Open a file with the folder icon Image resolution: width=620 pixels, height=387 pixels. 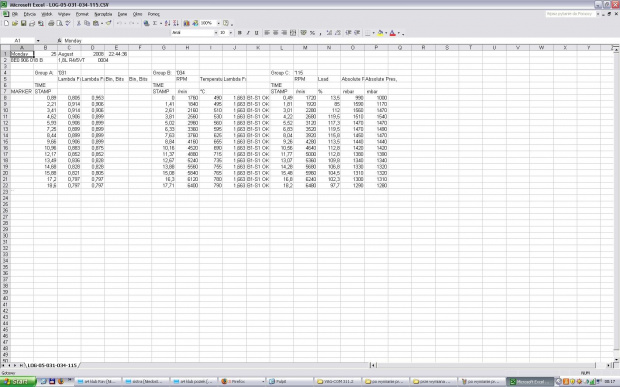point(15,23)
